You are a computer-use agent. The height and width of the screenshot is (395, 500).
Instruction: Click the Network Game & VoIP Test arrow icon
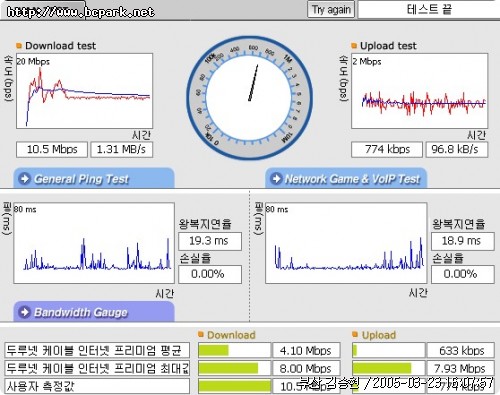coord(276,178)
